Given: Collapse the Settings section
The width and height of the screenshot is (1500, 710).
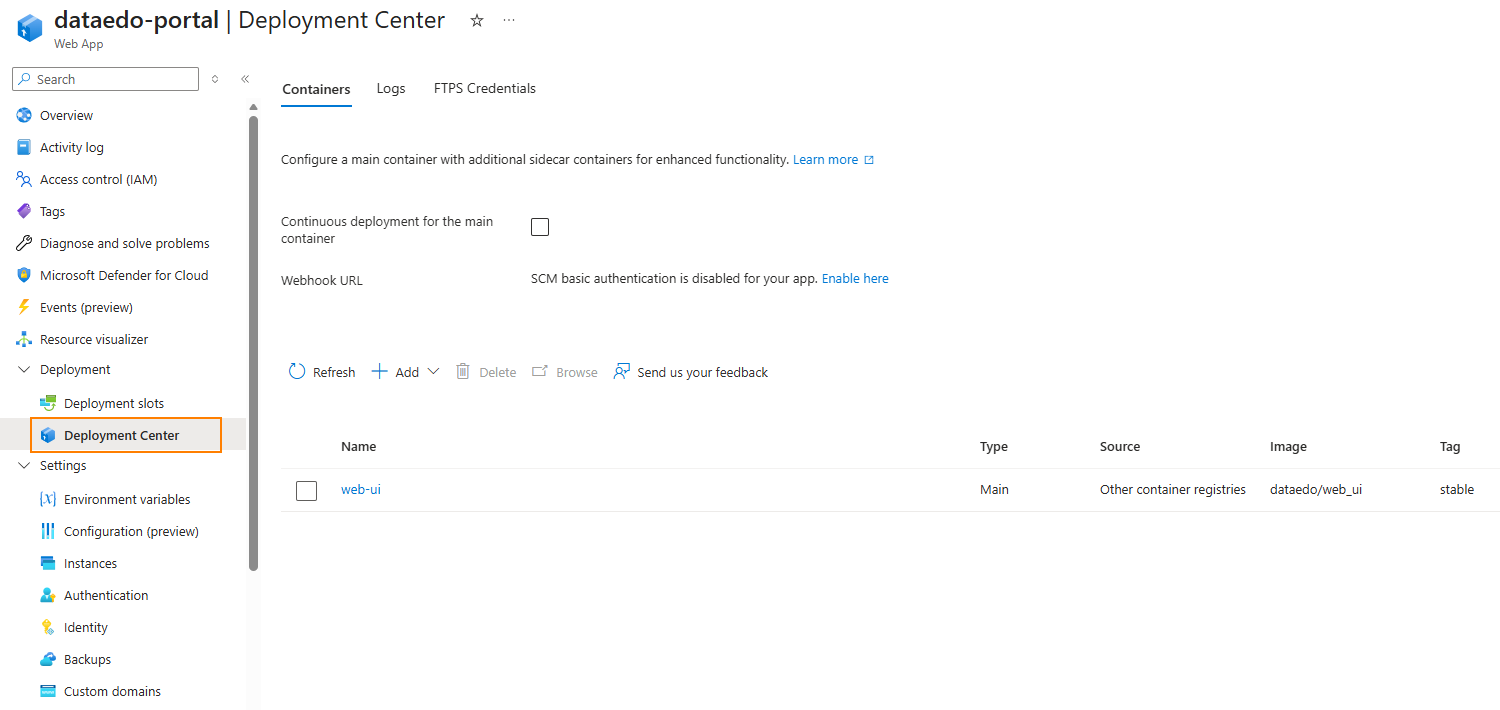Looking at the screenshot, I should (24, 466).
